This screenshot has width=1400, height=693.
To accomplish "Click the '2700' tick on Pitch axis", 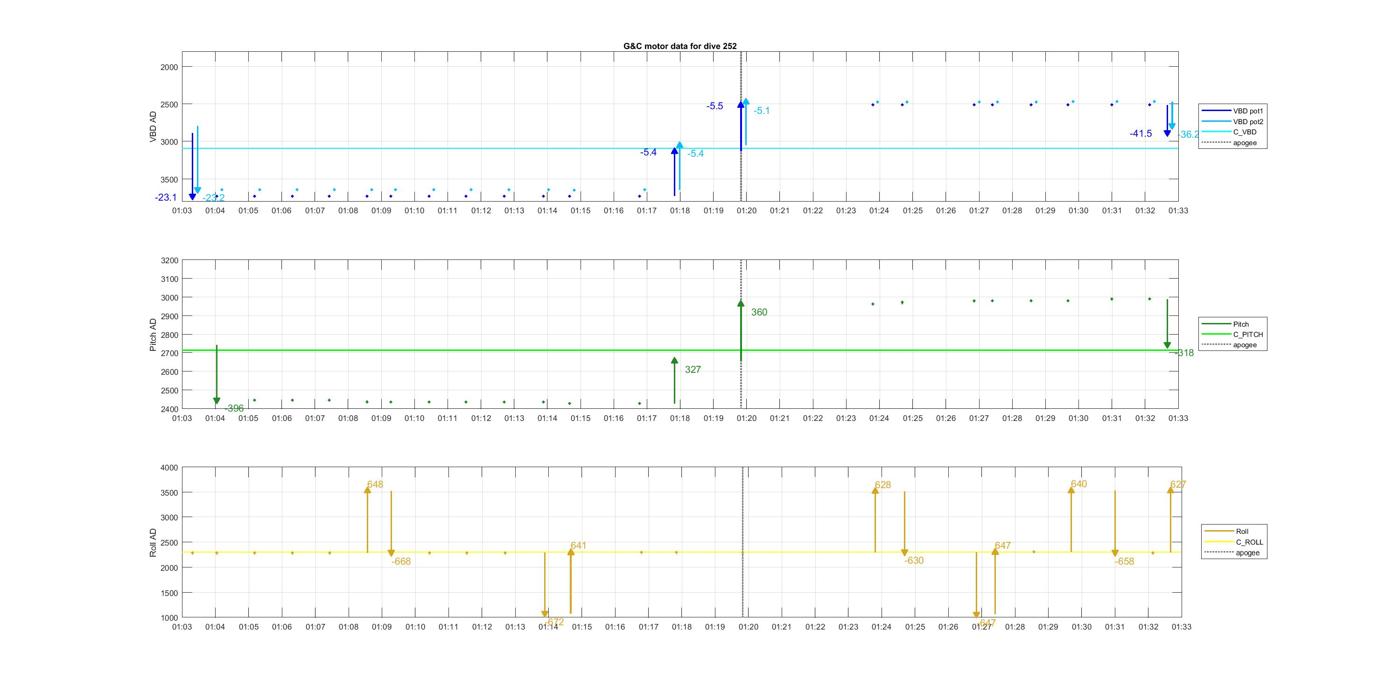I will (x=169, y=354).
